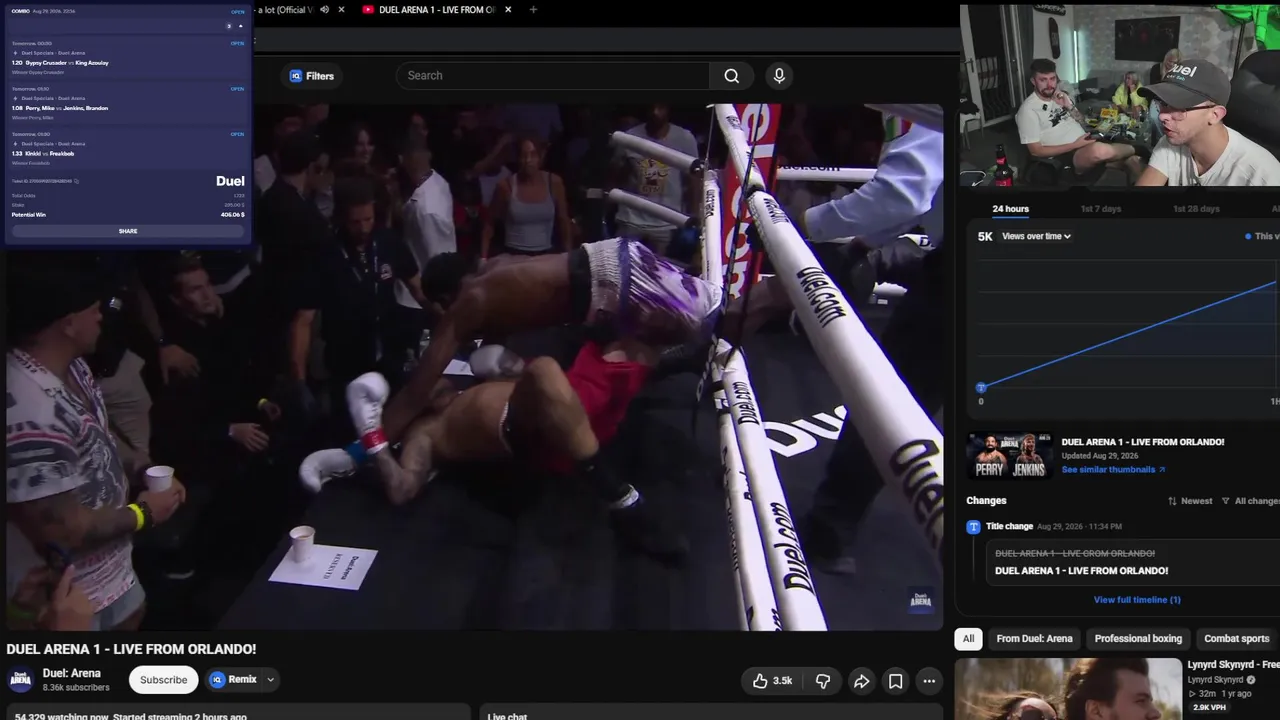Open the three-dot more actions menu
Screen dimensions: 1280x720
pyautogui.click(x=929, y=681)
